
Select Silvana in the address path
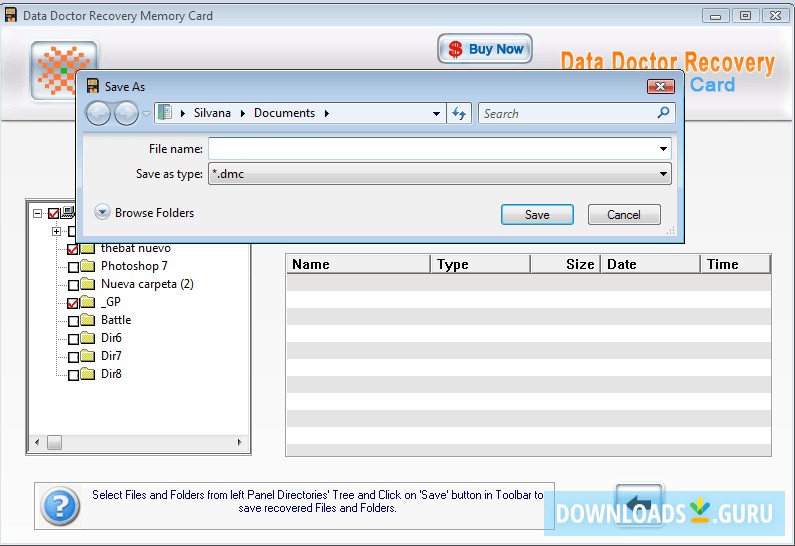click(212, 113)
